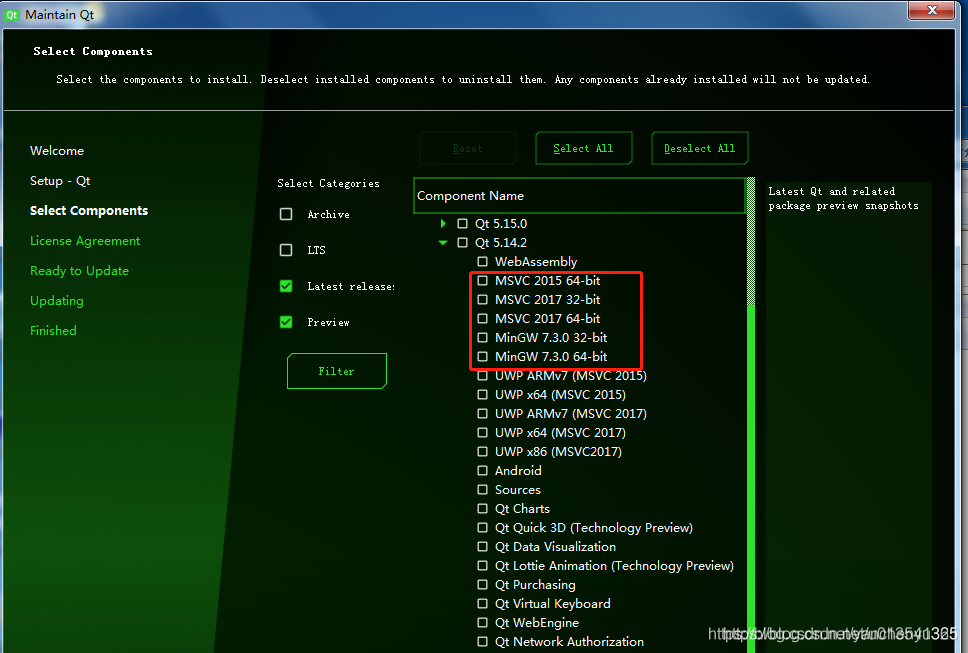This screenshot has height=653, width=968.
Task: Check the WebAssembly component checkbox
Action: coord(482,262)
